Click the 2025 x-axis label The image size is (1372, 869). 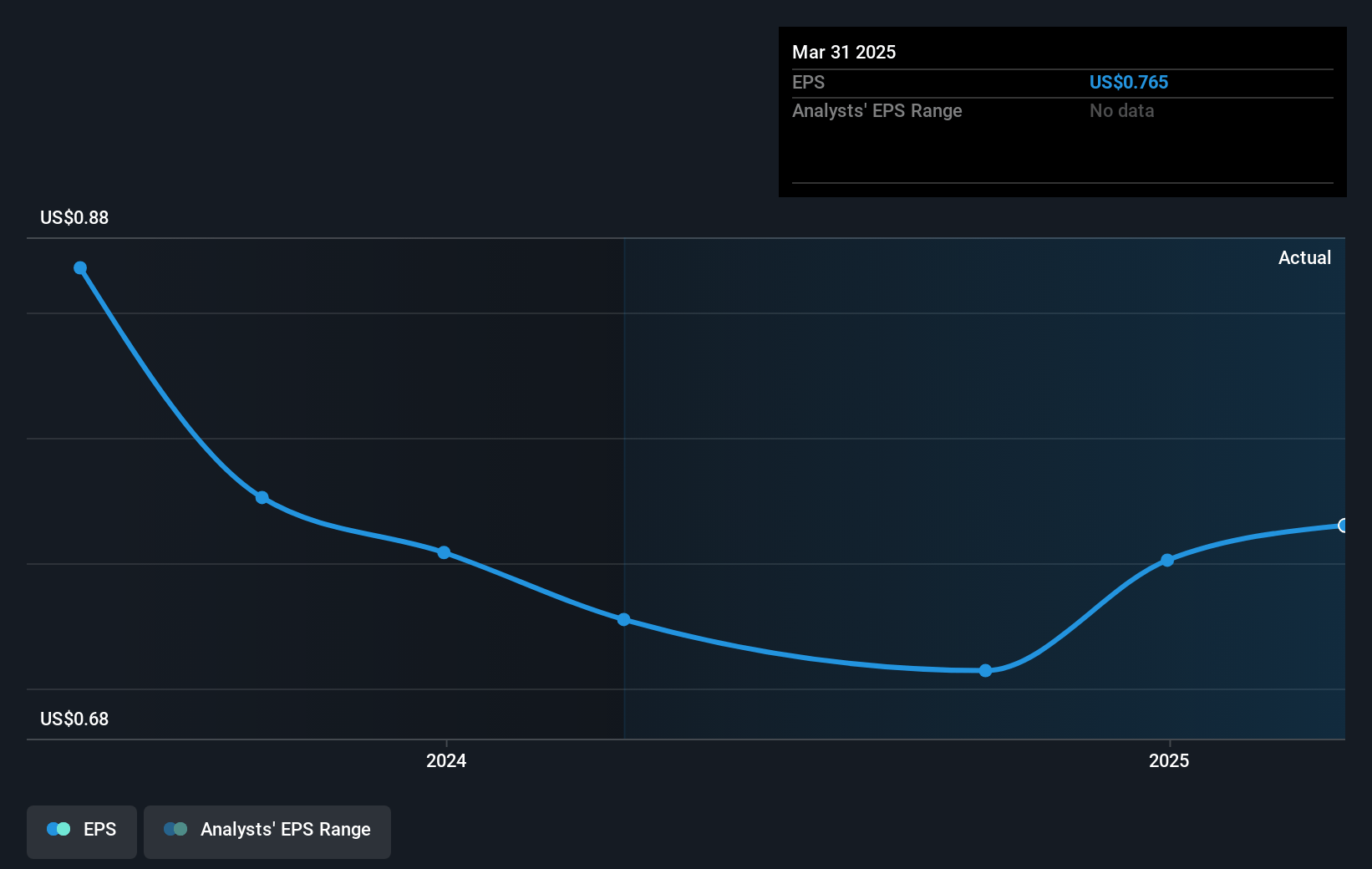[x=1169, y=760]
